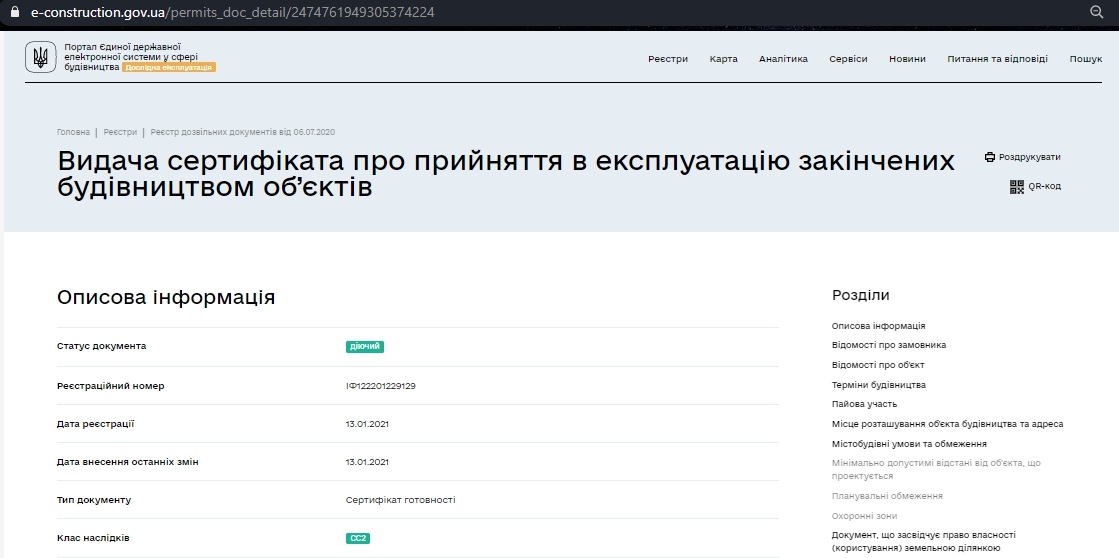Jump to Відомості про об'єкт section
Image resolution: width=1119 pixels, height=558 pixels.
(x=878, y=365)
